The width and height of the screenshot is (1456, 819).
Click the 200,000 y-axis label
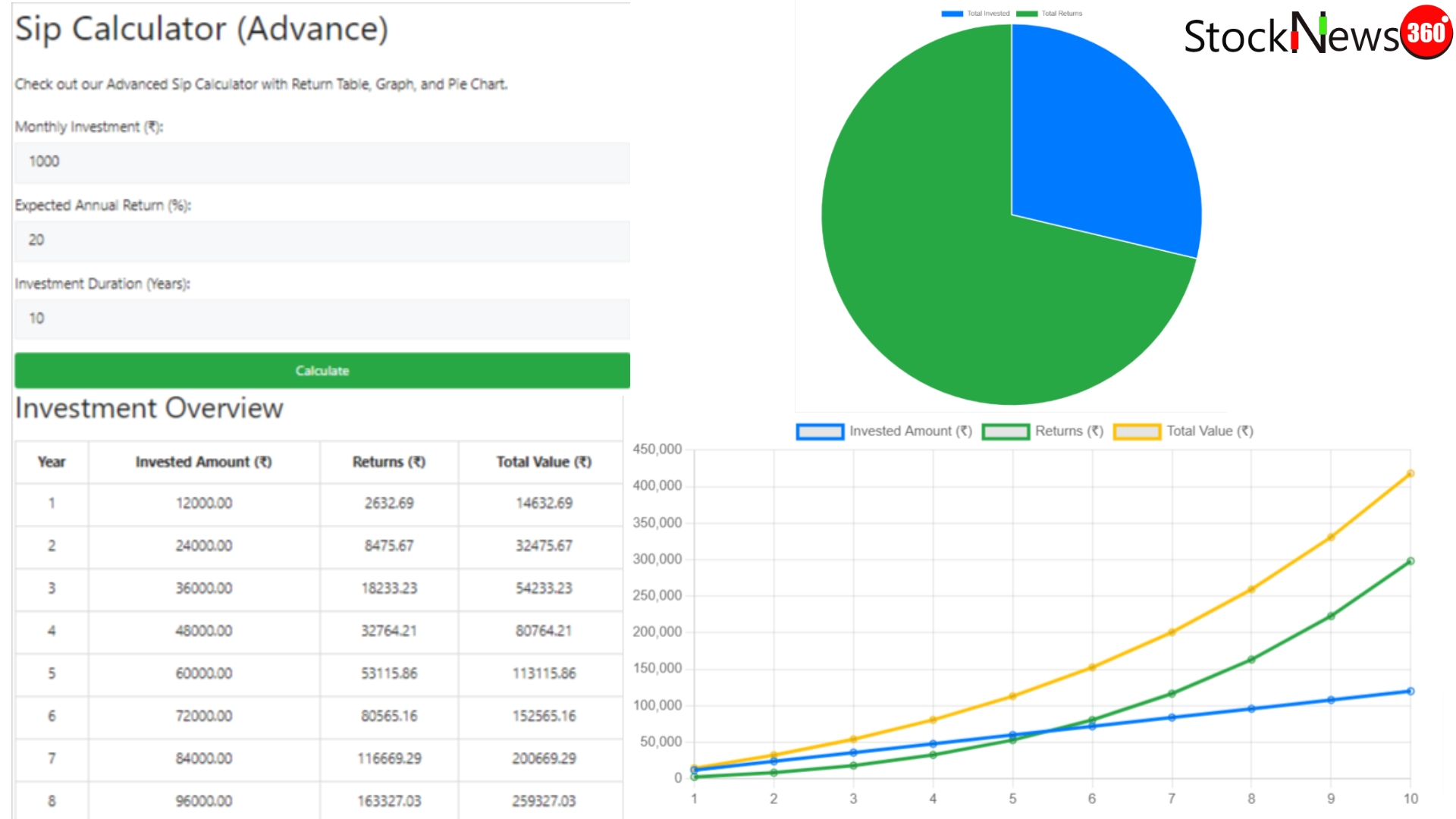[657, 632]
